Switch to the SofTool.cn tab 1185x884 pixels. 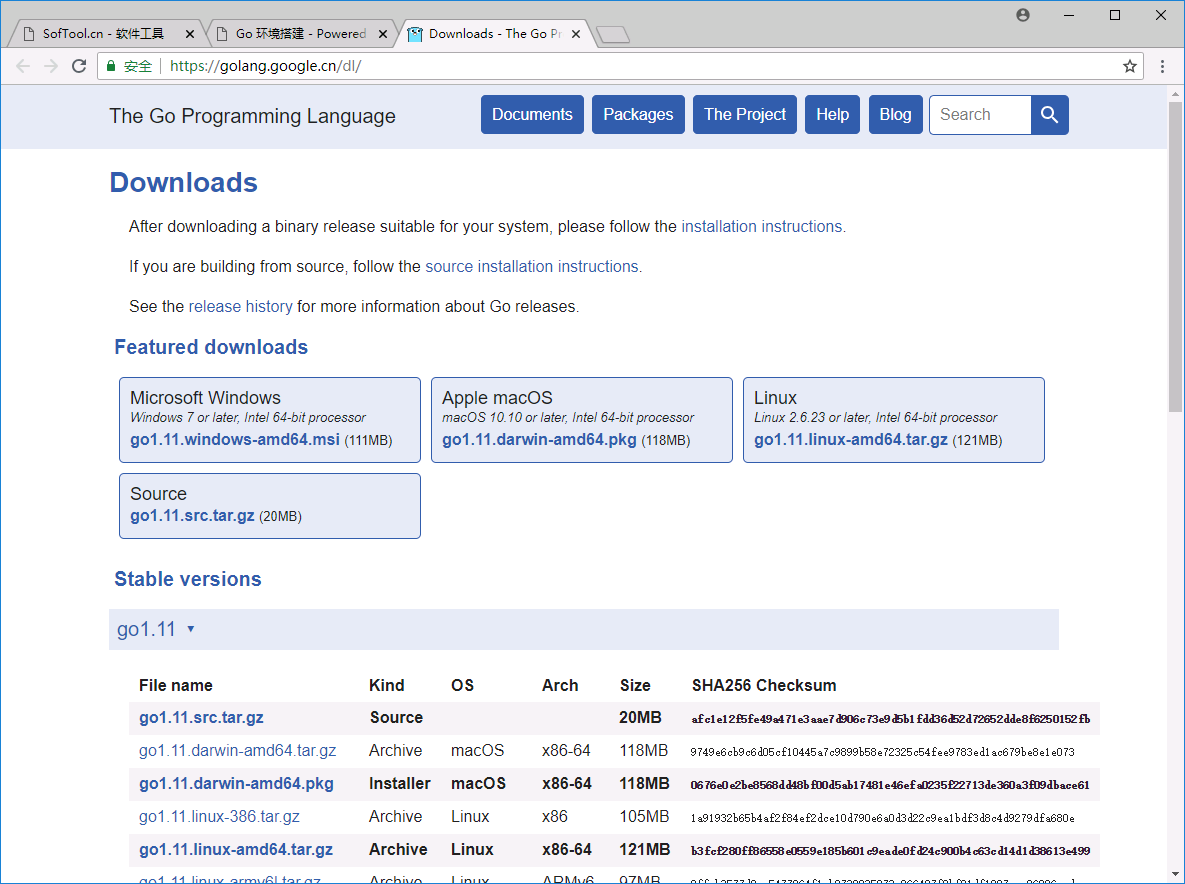[x=104, y=34]
